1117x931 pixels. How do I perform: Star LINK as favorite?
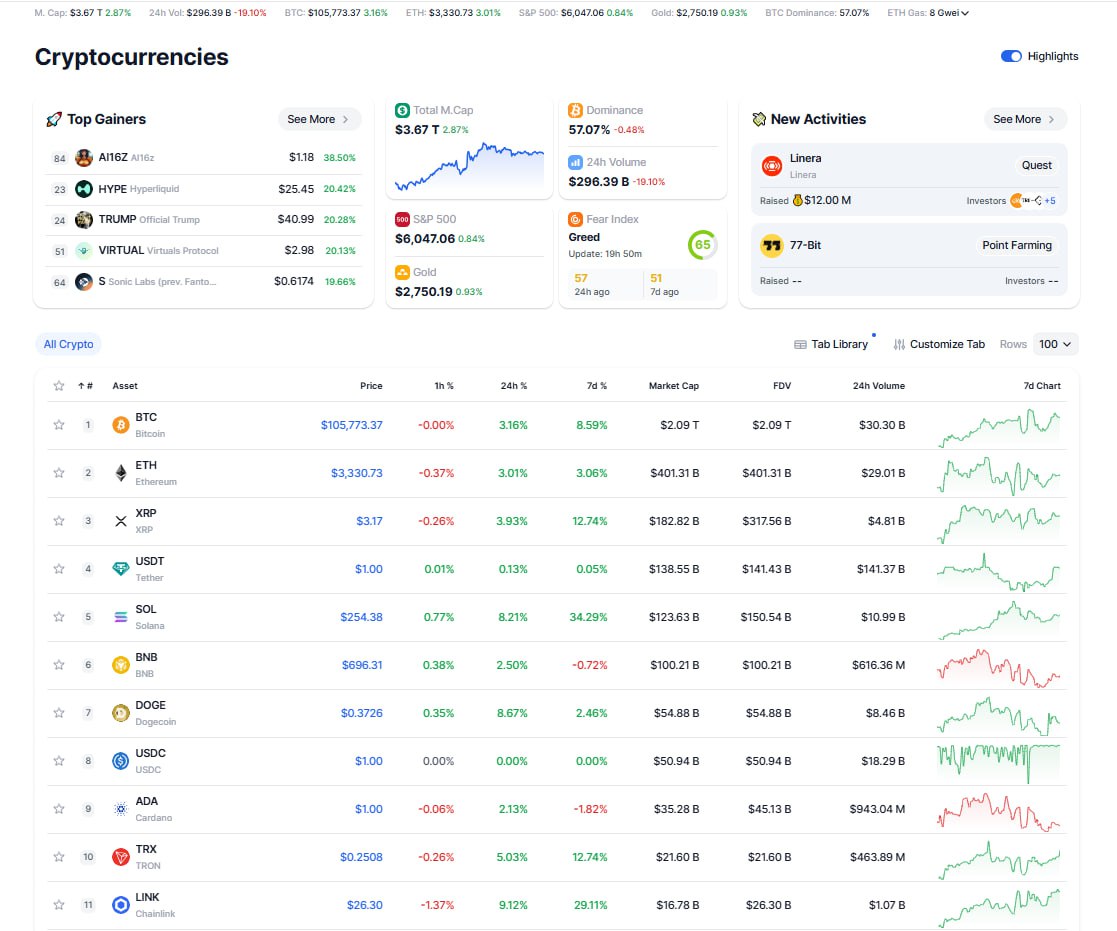point(59,905)
